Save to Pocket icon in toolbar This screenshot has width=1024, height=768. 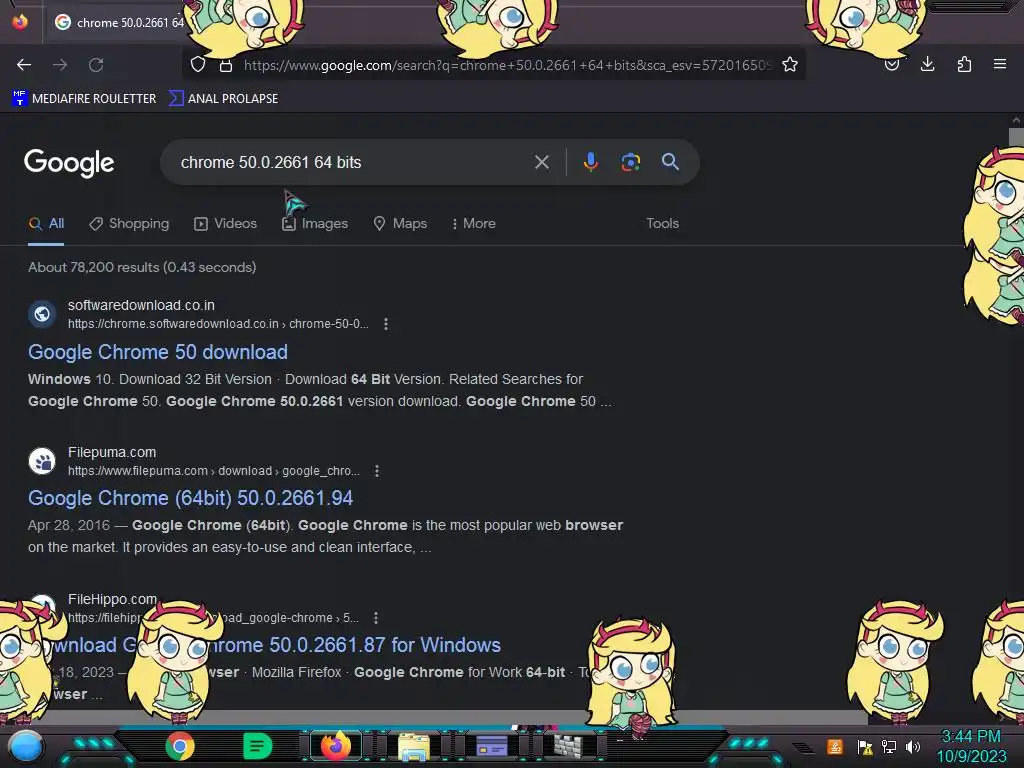891,65
